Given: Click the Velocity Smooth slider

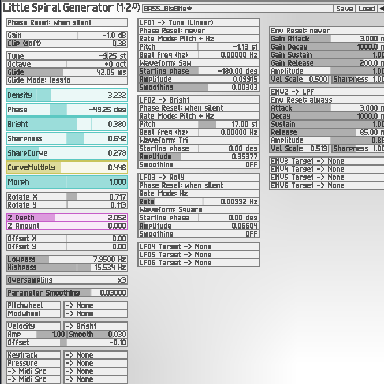Looking at the screenshot, I should click(x=97, y=334).
